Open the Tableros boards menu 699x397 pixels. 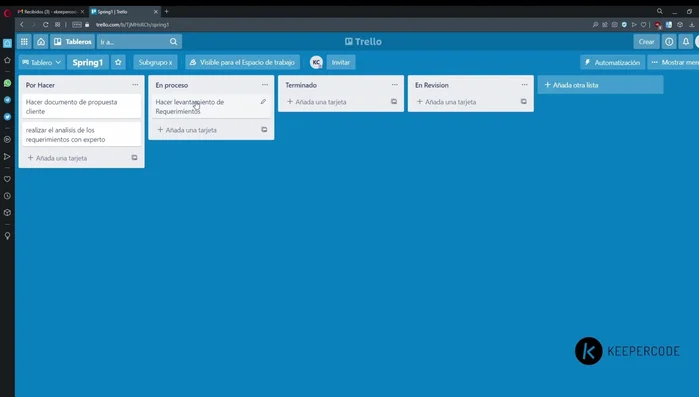tap(73, 41)
